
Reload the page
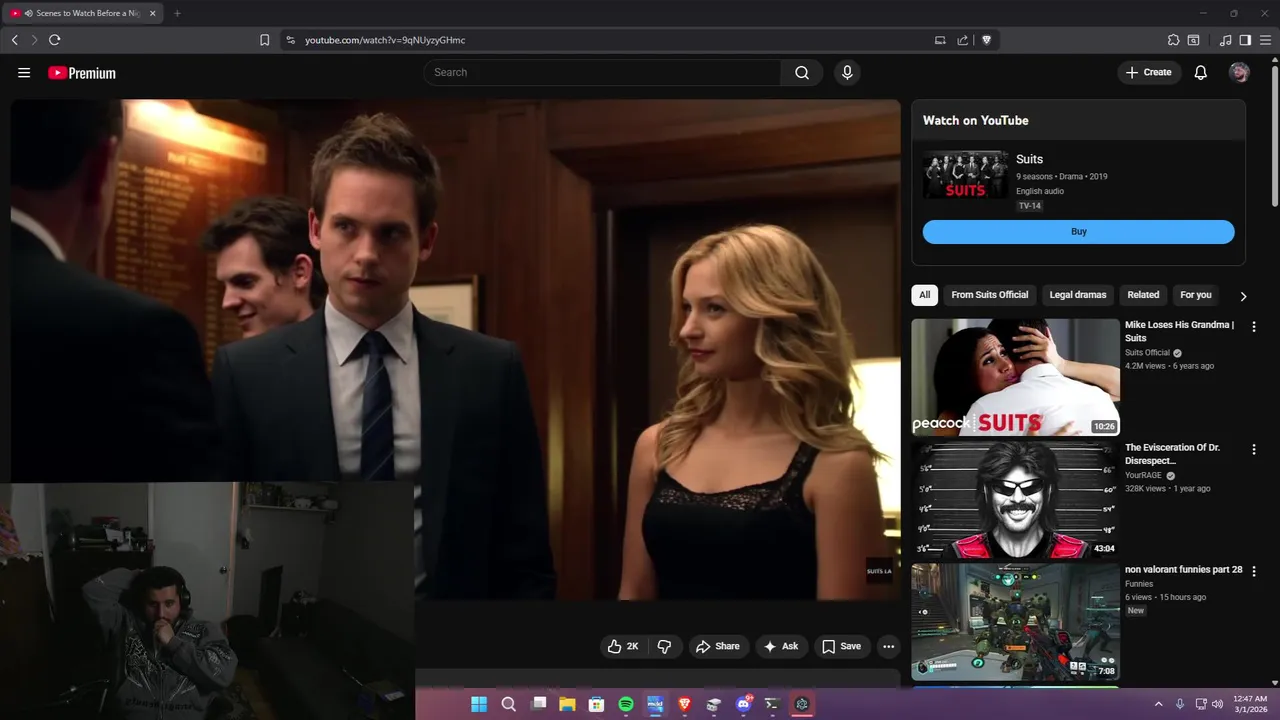coord(54,40)
